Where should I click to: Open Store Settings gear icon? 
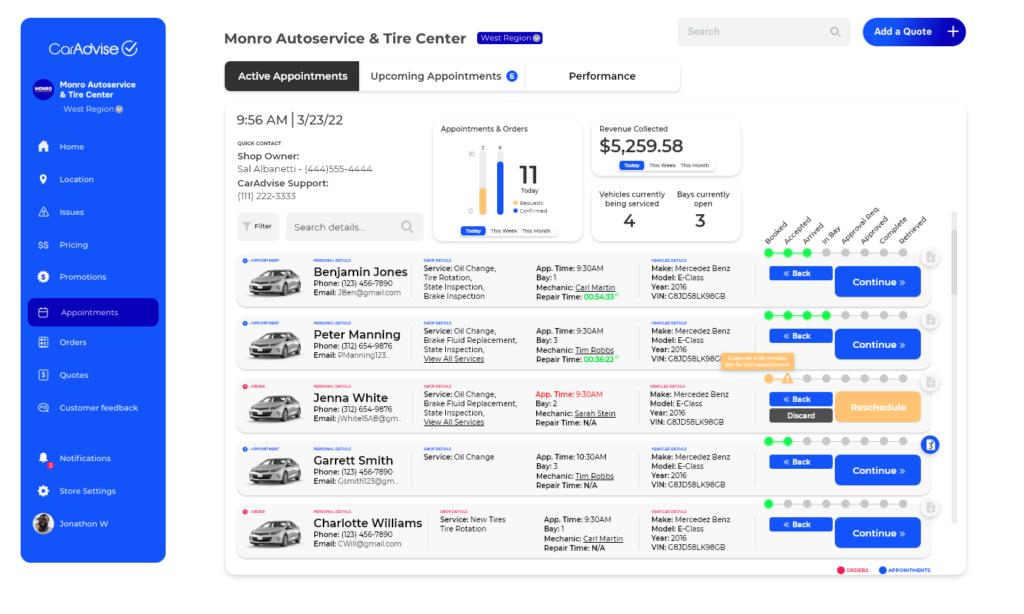pos(43,491)
